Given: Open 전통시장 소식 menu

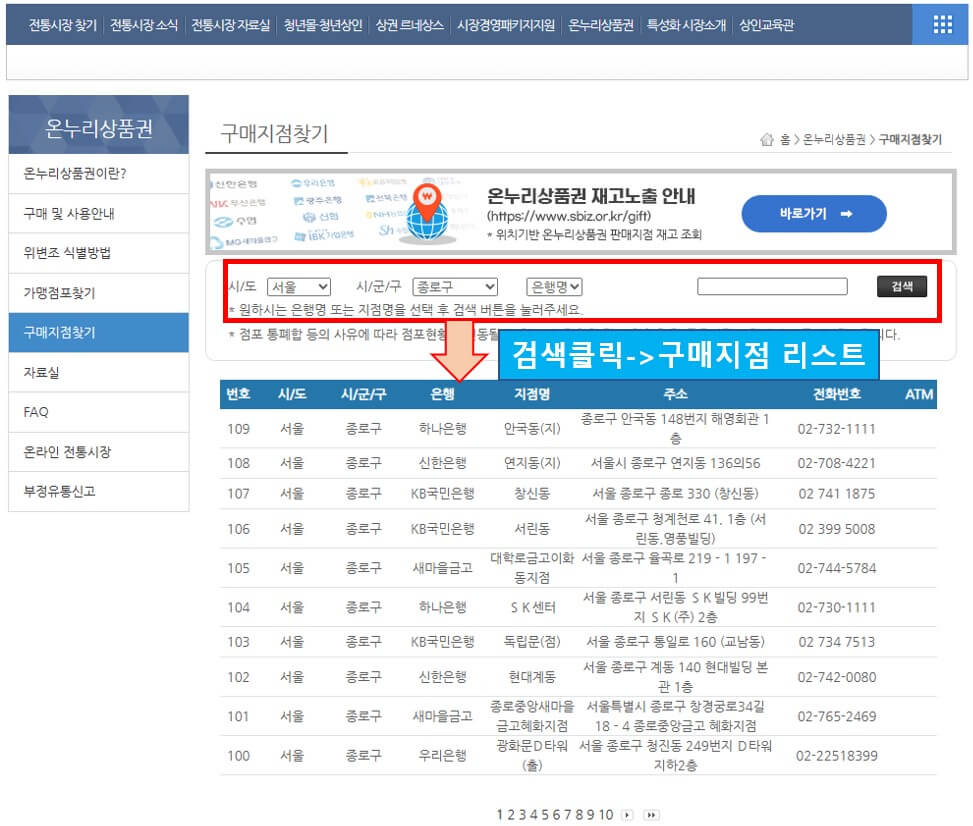Looking at the screenshot, I should tap(144, 25).
